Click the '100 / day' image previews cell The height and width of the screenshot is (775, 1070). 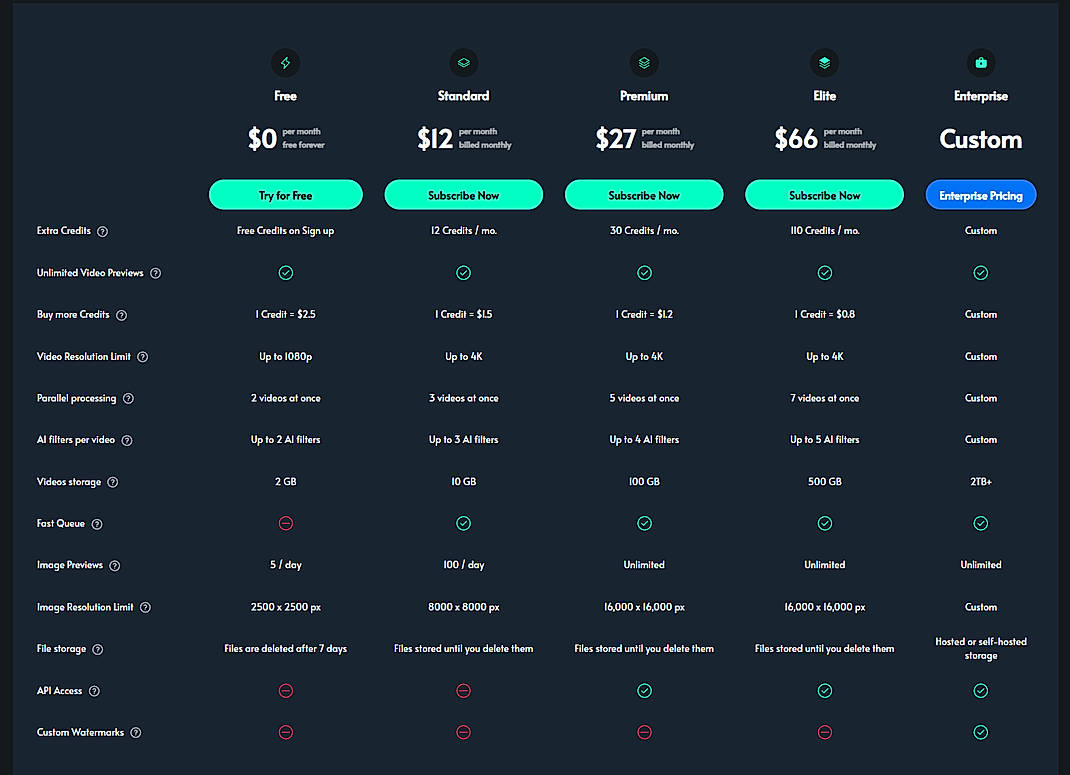point(463,565)
